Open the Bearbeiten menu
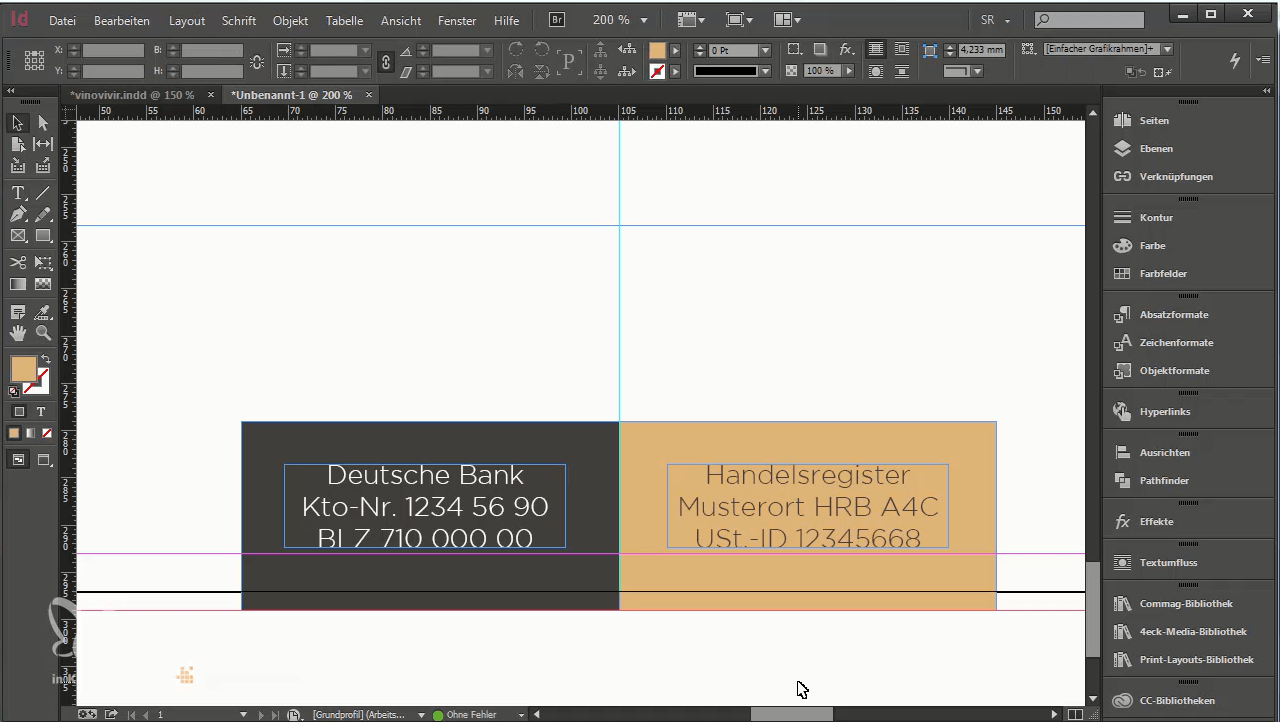The width and height of the screenshot is (1280, 722). click(122, 20)
